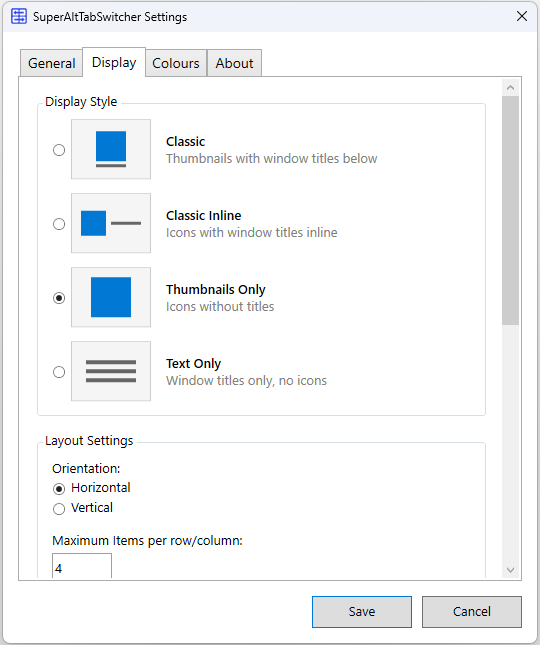Choose Horizontal orientation
540x645 pixels.
[x=91, y=488]
